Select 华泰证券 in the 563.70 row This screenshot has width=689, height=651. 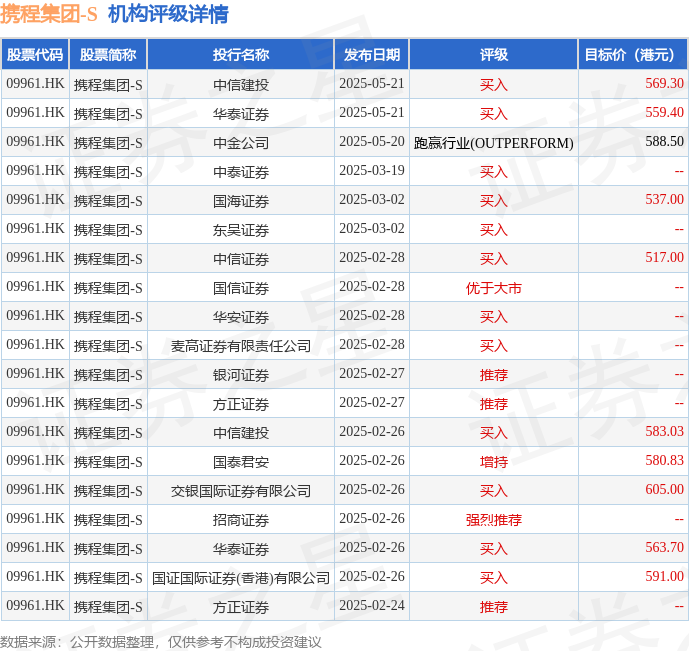pyautogui.click(x=241, y=549)
